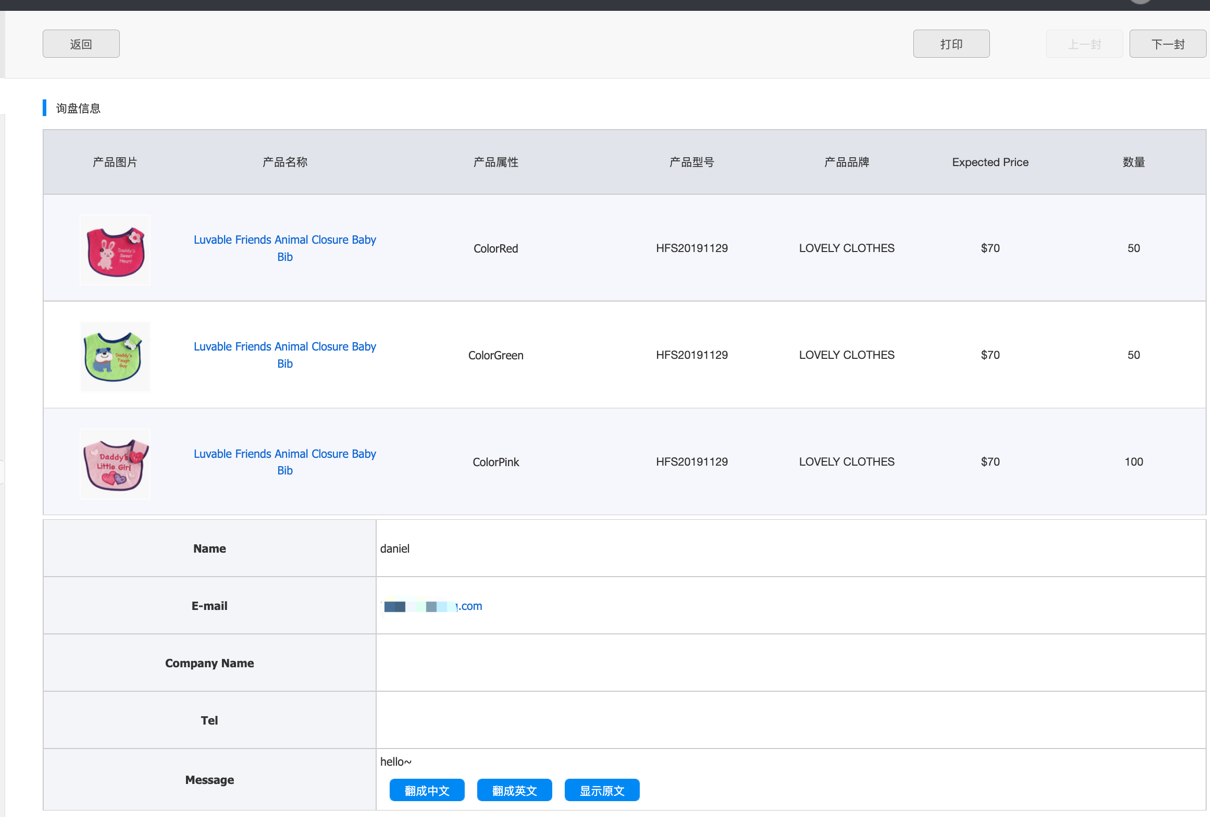The width and height of the screenshot is (1210, 817).
Task: Click the greyed-out 上一封 button
Action: coord(1084,44)
